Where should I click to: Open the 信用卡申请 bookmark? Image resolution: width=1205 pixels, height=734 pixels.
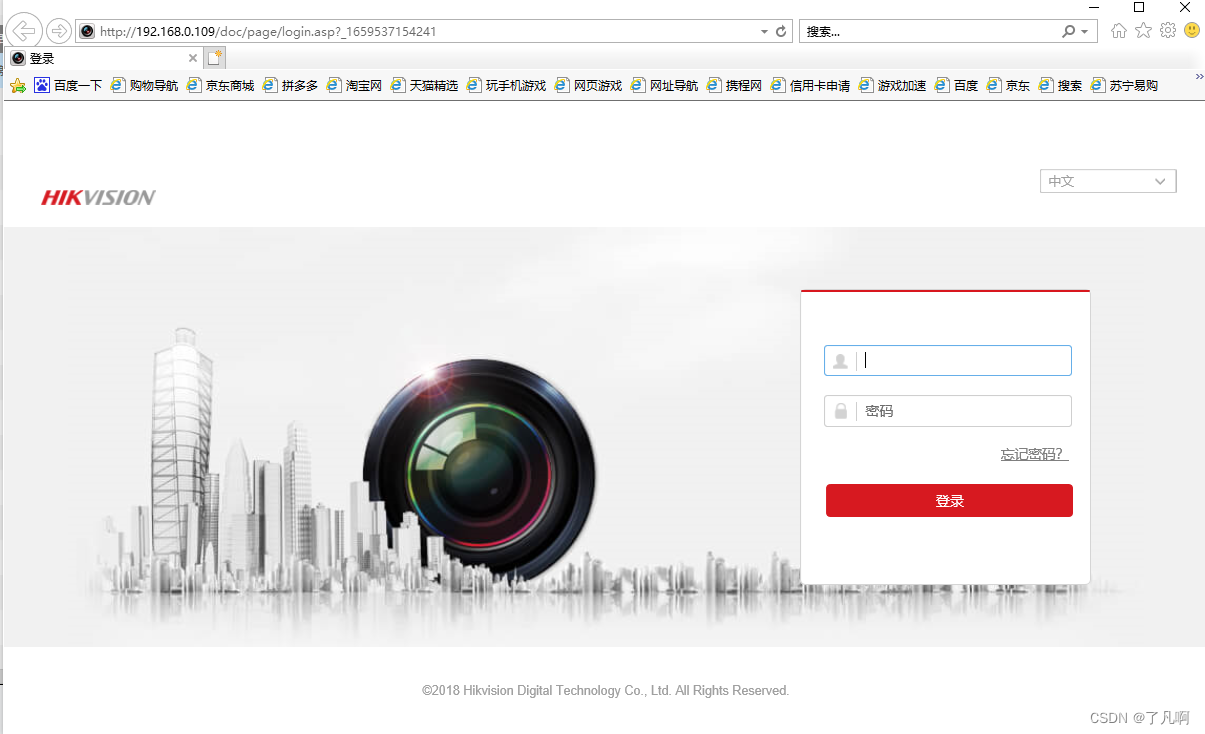click(x=810, y=86)
